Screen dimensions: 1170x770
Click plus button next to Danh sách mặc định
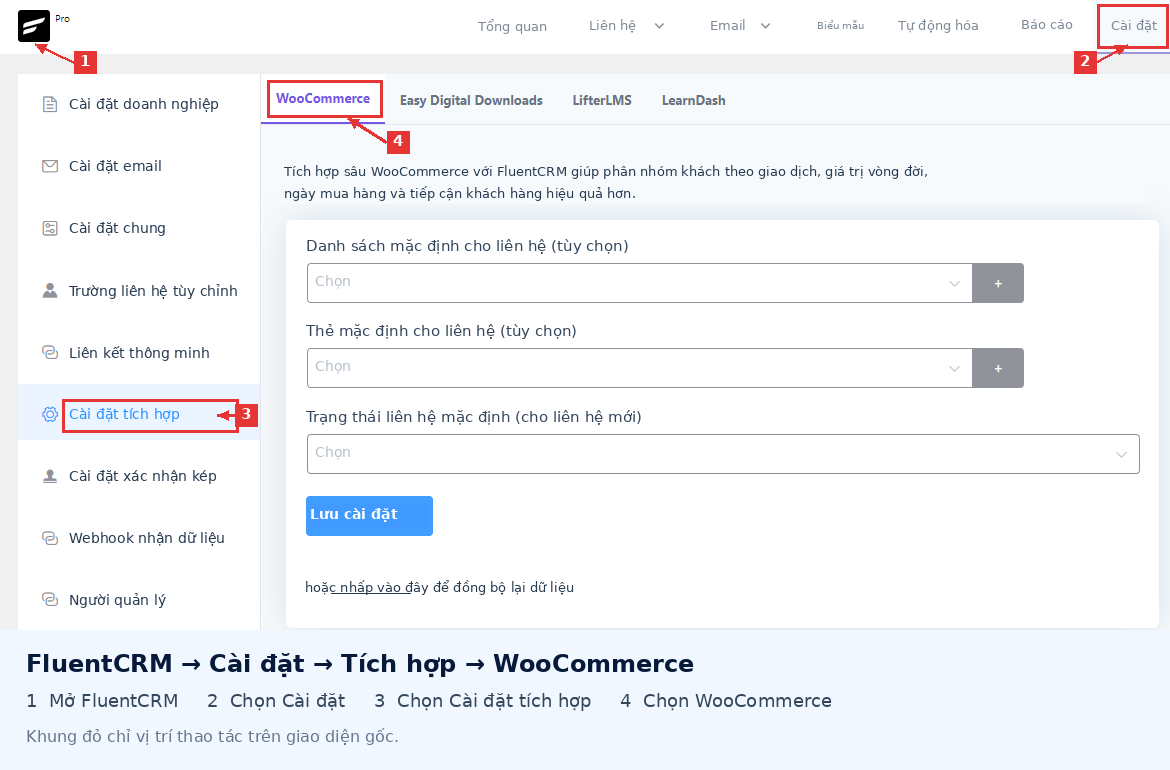pos(998,283)
